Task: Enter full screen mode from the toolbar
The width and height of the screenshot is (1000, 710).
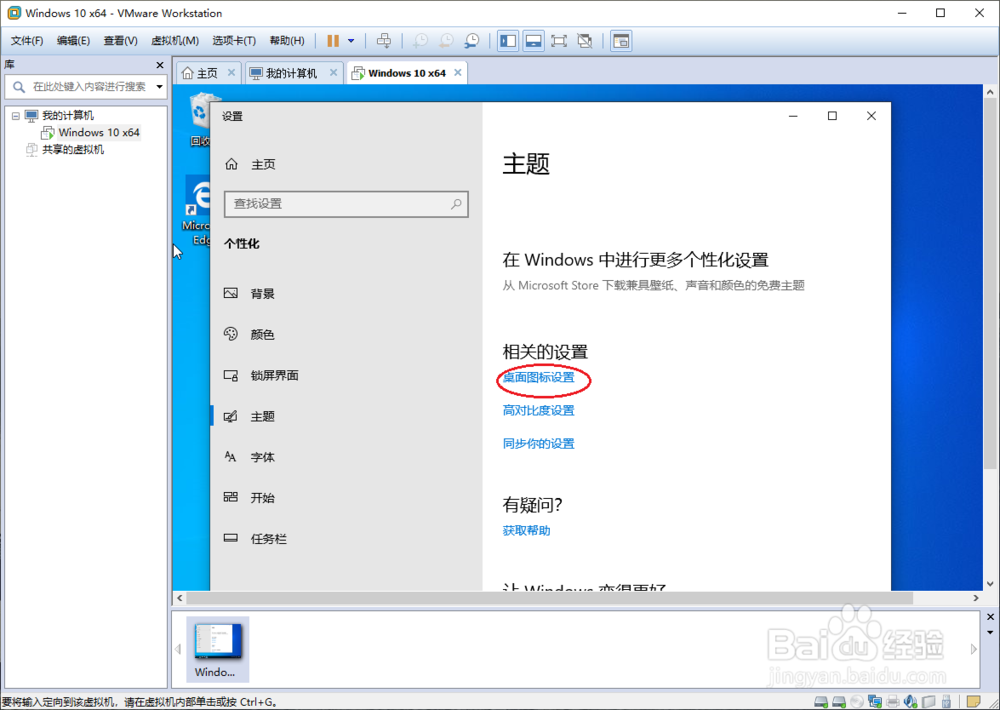Action: pyautogui.click(x=559, y=41)
